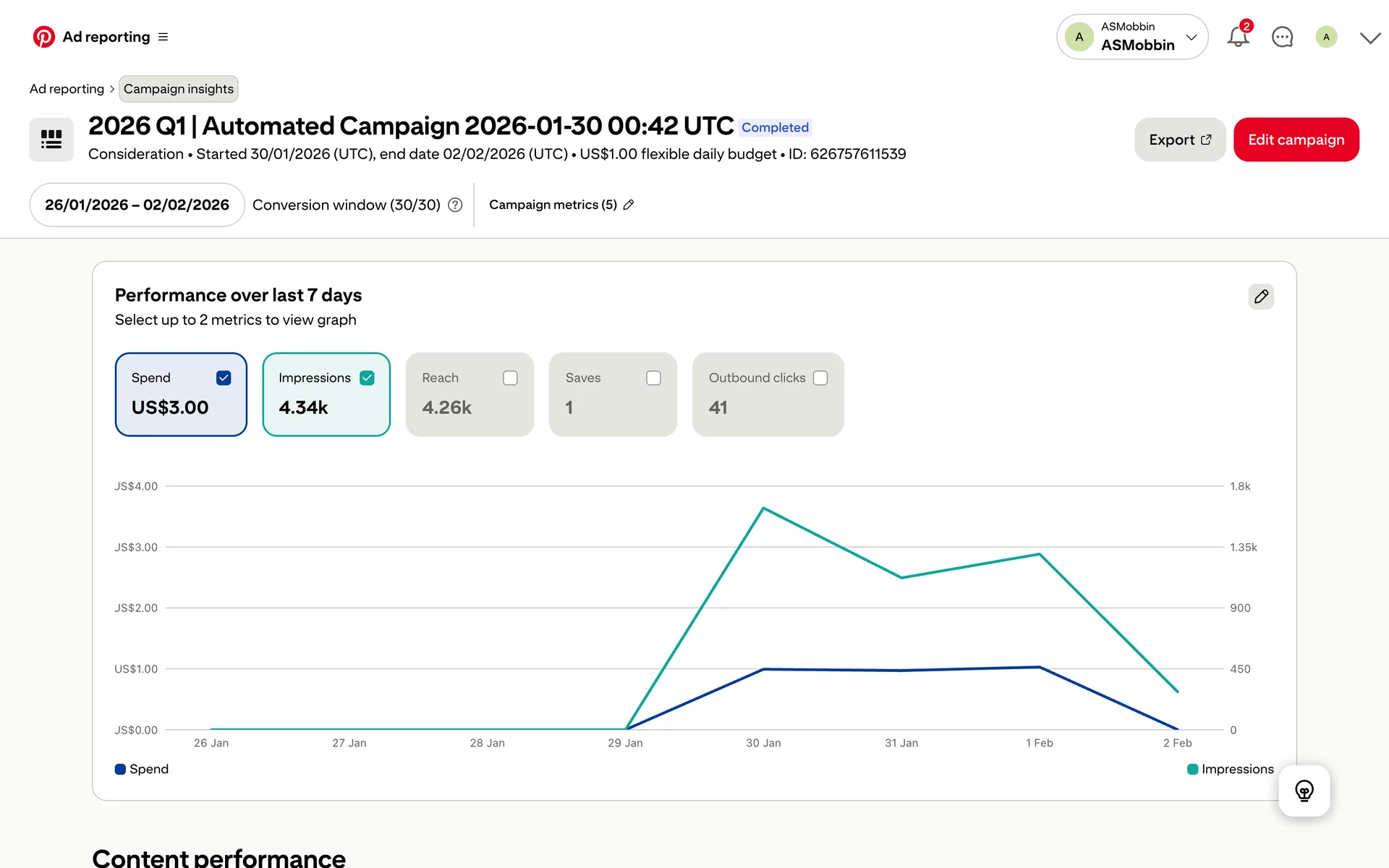Open the Ad reporting hamburger menu
1389x868 pixels.
pos(163,37)
